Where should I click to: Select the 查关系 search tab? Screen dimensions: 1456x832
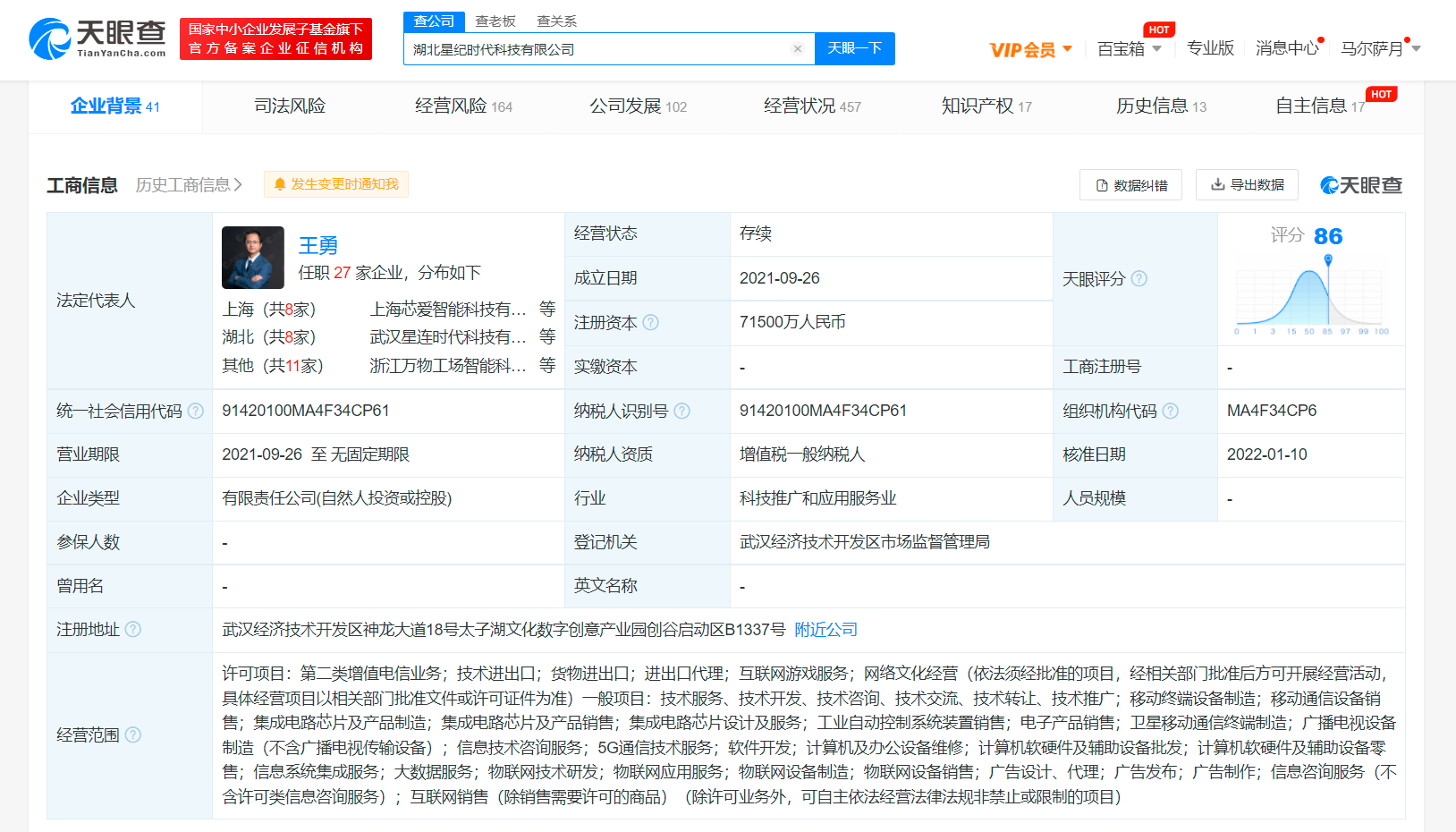click(556, 21)
